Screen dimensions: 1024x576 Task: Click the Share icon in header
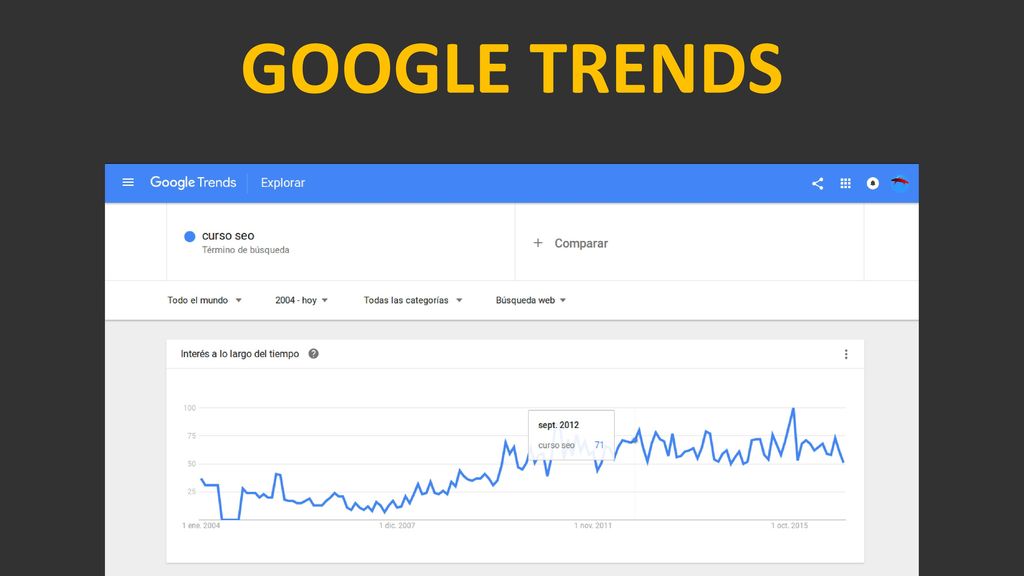click(817, 184)
